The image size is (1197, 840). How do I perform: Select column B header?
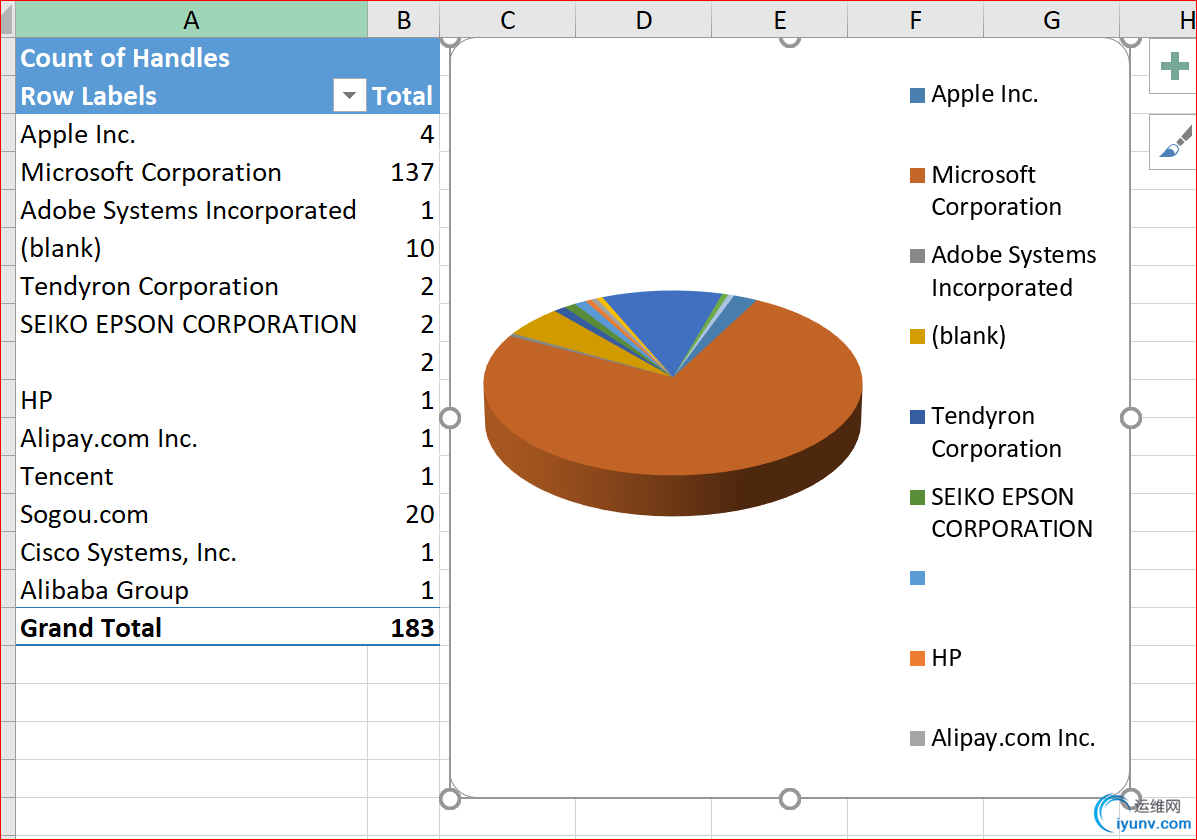[404, 19]
